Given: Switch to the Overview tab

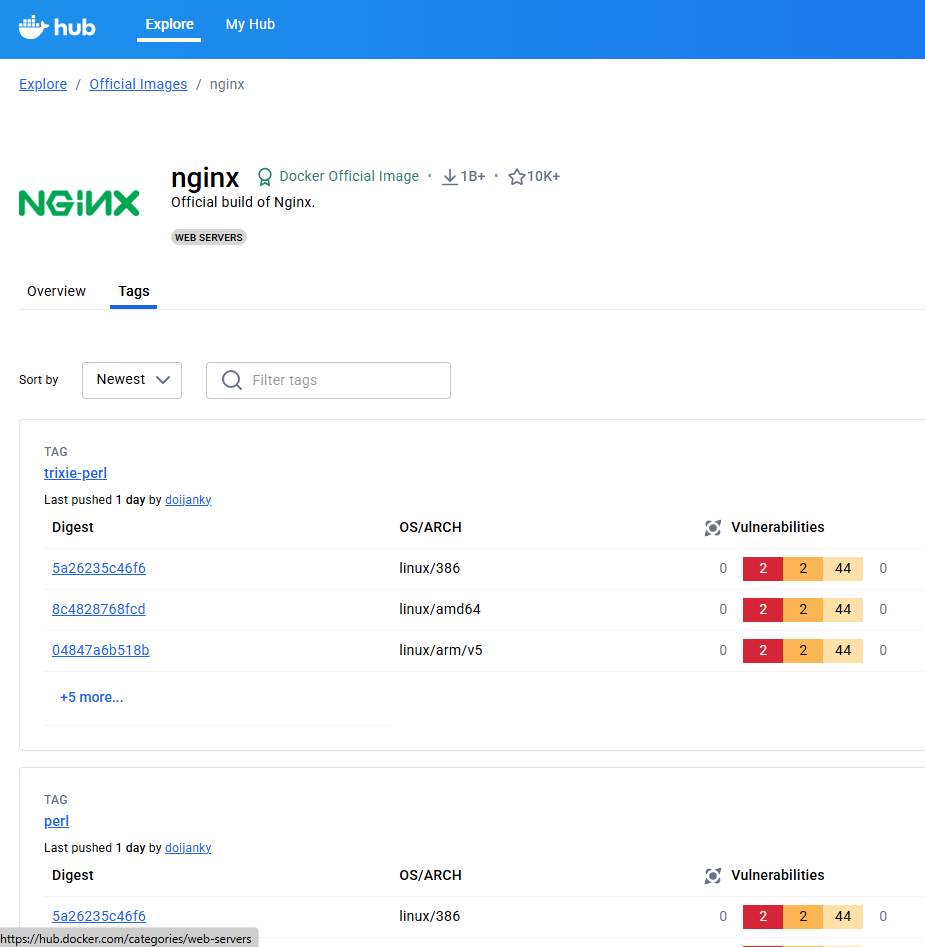Looking at the screenshot, I should point(56,291).
